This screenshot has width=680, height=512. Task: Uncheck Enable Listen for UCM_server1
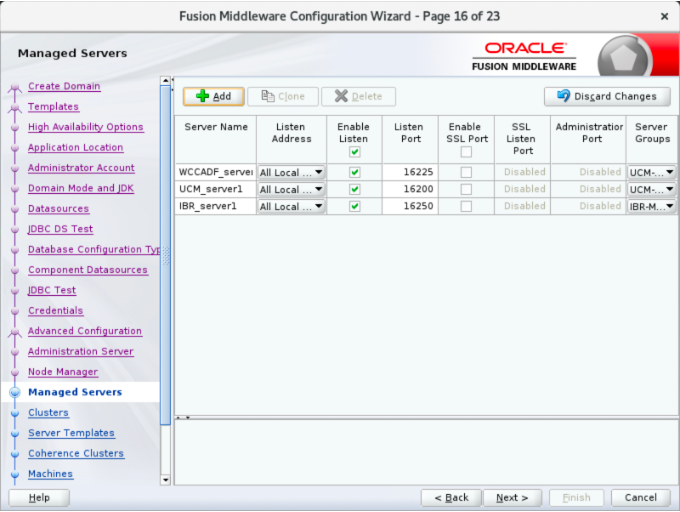coord(354,189)
